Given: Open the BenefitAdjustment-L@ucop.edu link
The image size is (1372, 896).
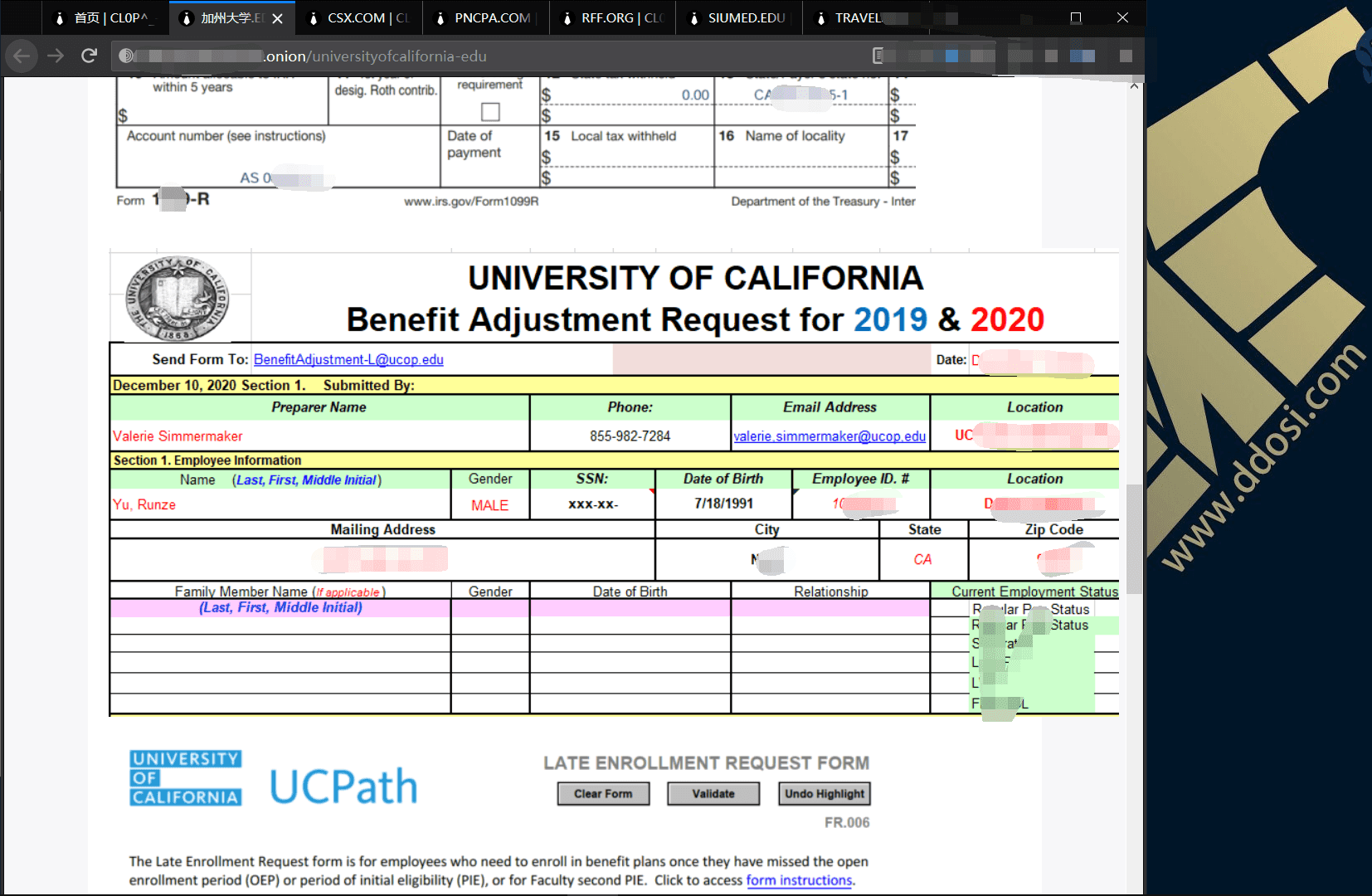Looking at the screenshot, I should point(348,359).
